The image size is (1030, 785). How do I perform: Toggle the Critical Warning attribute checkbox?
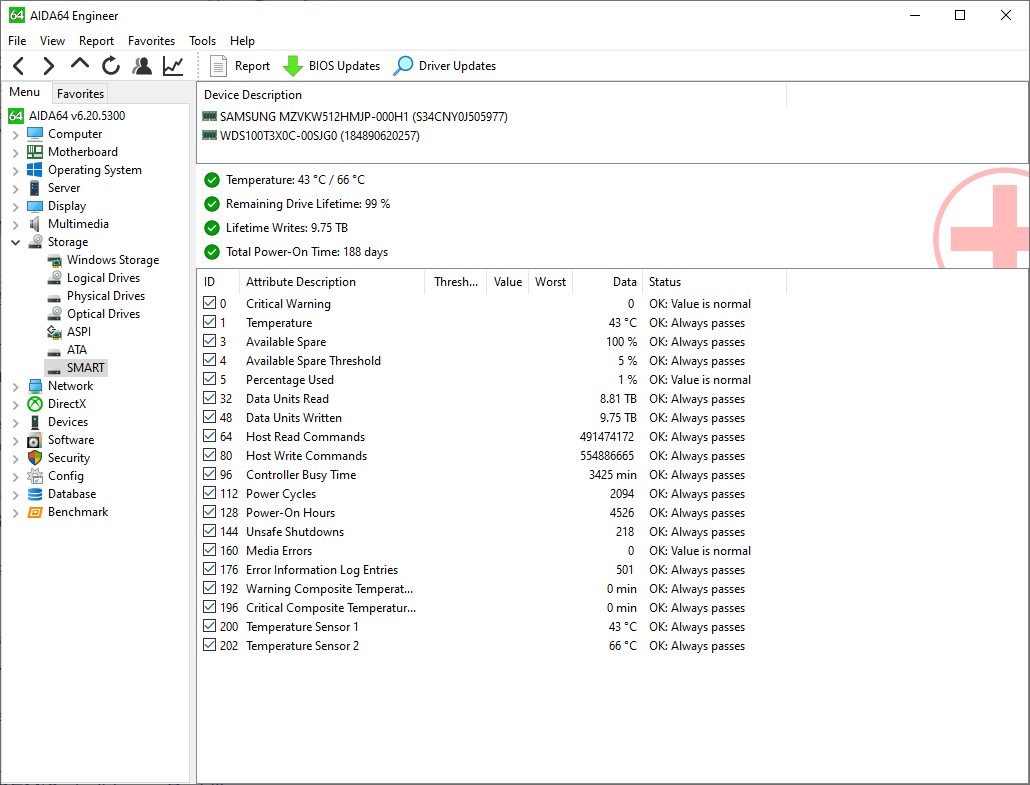tap(210, 303)
